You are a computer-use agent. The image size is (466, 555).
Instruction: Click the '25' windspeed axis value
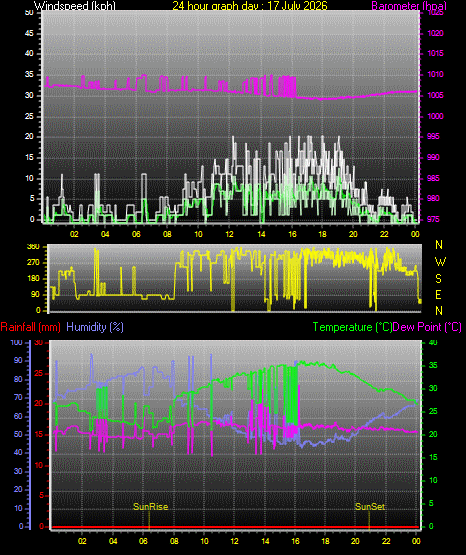[x=29, y=116]
